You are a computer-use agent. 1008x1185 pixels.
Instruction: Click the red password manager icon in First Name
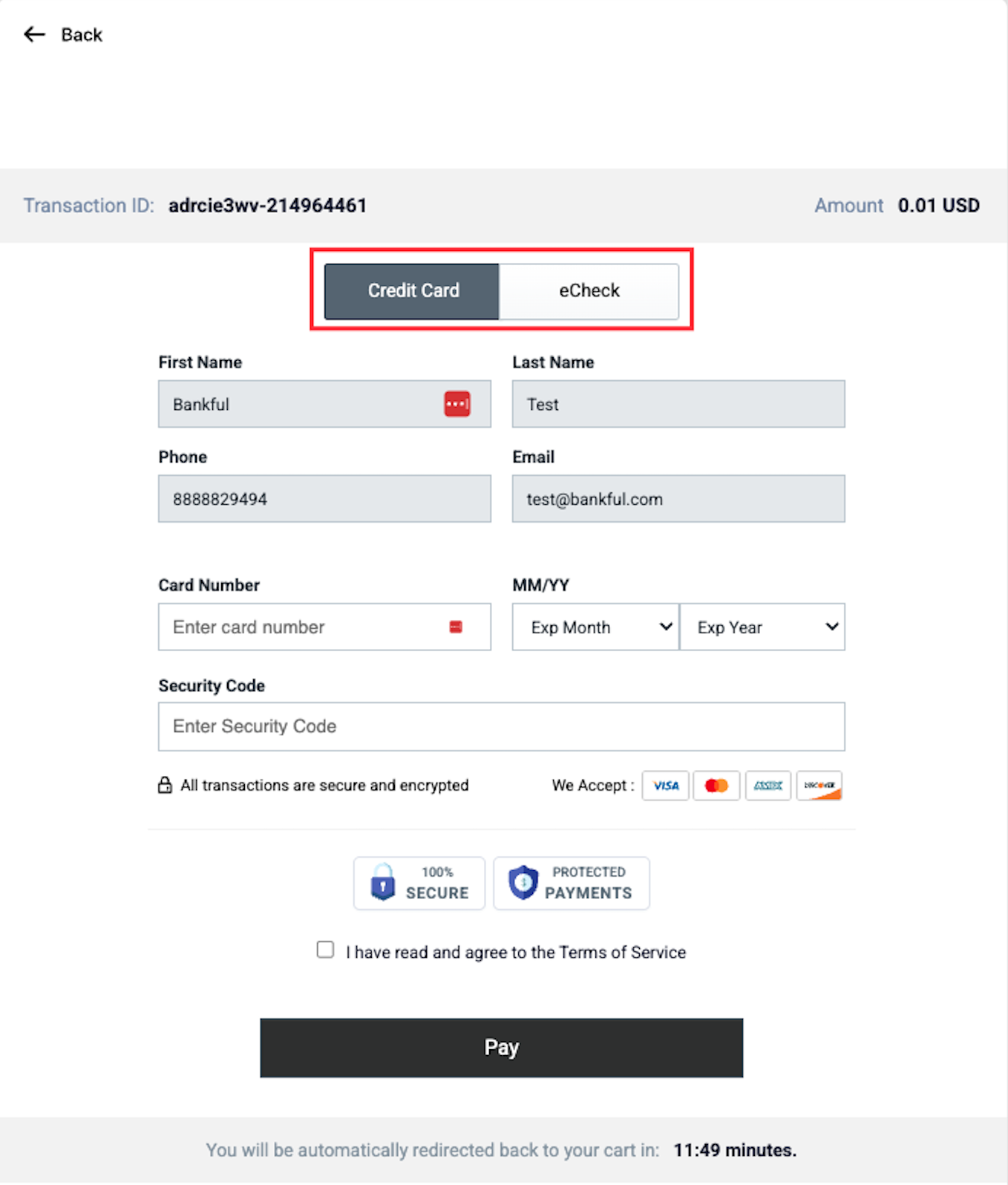tap(457, 404)
